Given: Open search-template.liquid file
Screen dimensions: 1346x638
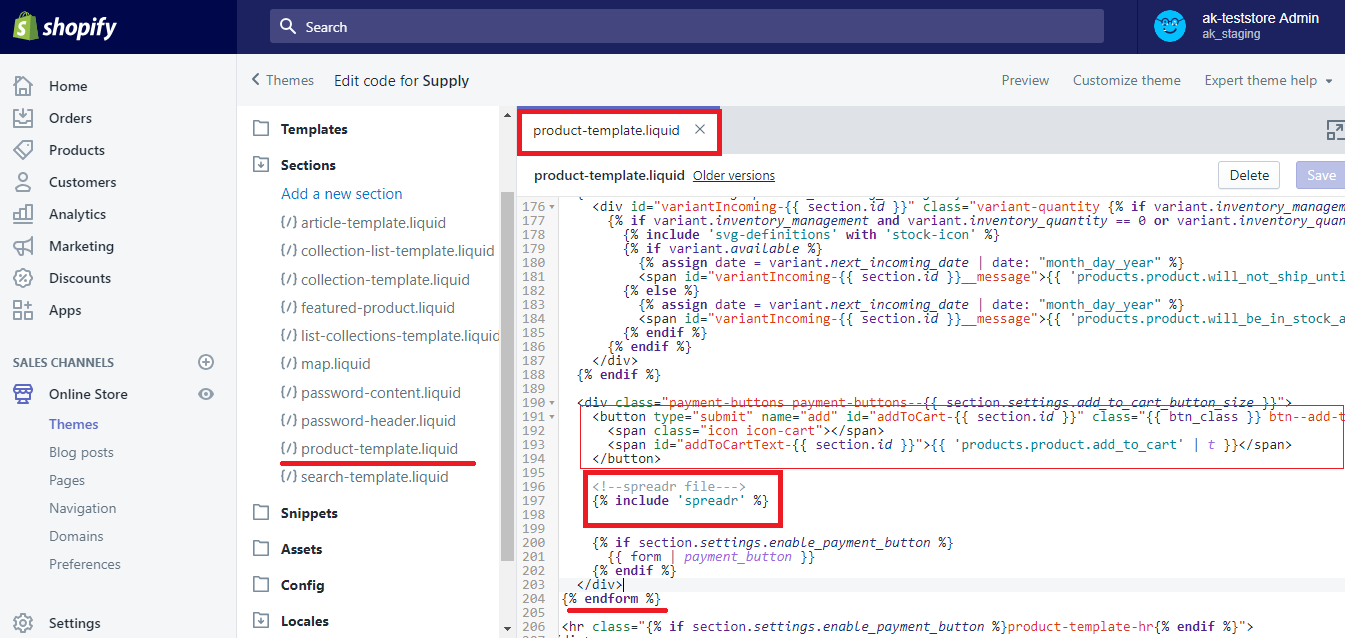Looking at the screenshot, I should click(x=365, y=477).
